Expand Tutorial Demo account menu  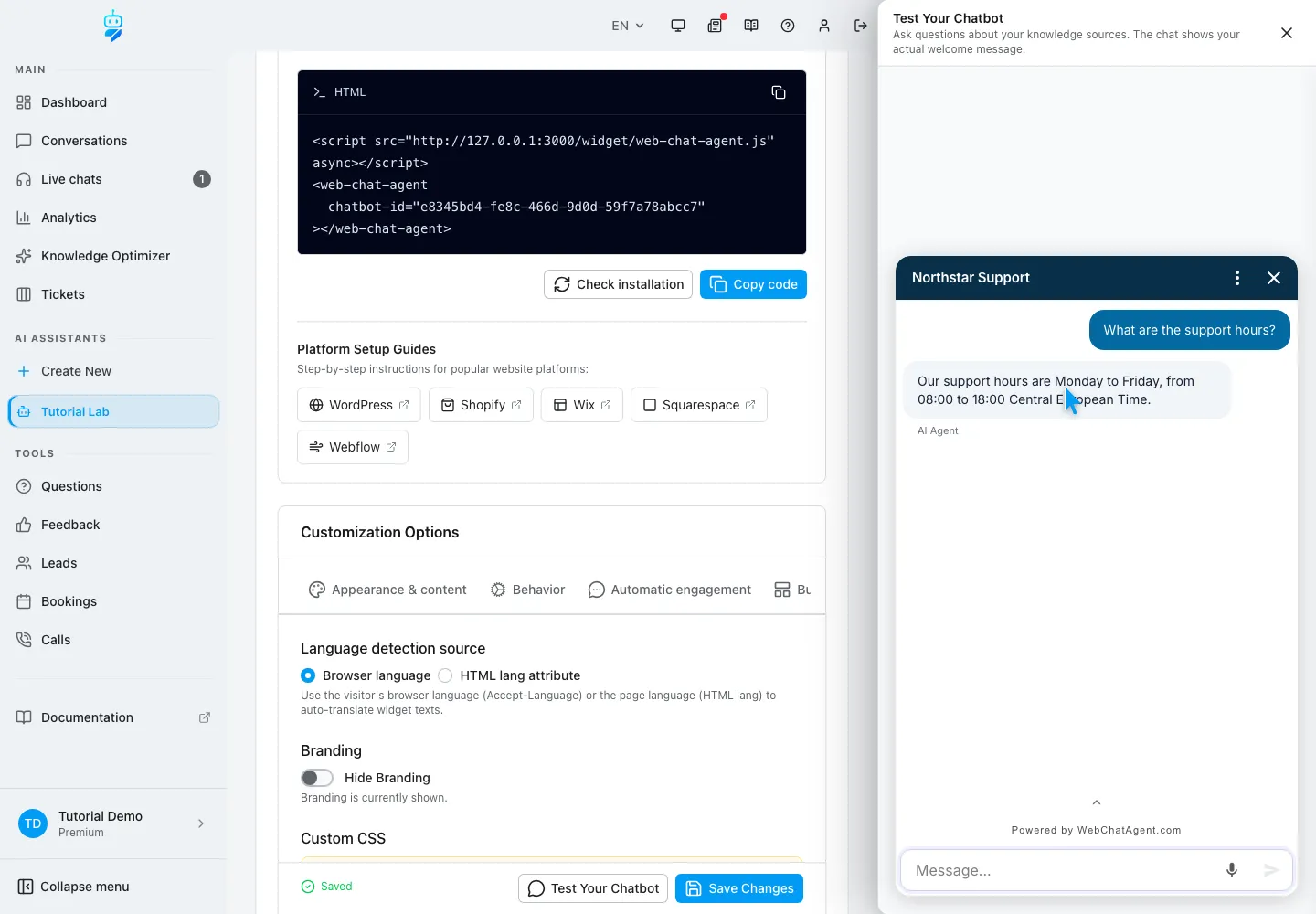coord(113,824)
